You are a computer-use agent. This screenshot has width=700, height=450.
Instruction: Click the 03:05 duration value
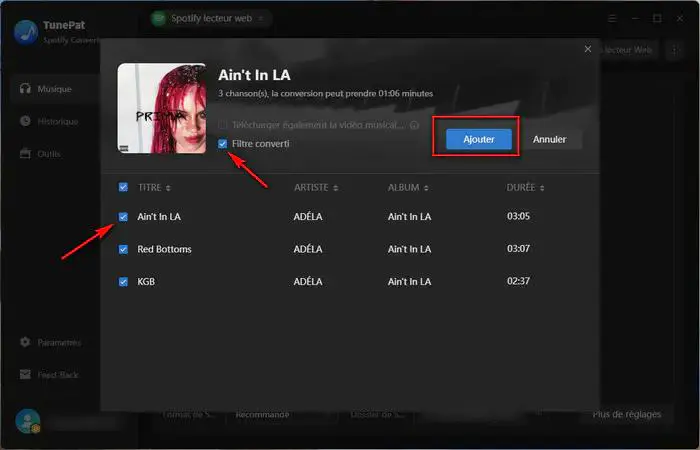point(518,216)
